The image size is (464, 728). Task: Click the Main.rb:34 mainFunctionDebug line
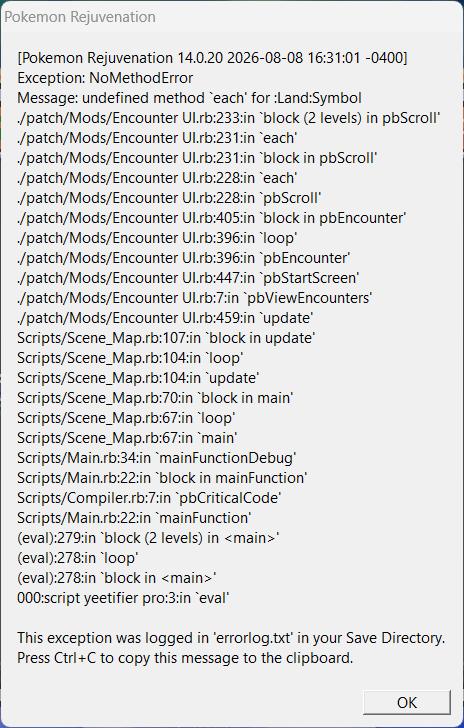pos(157,457)
